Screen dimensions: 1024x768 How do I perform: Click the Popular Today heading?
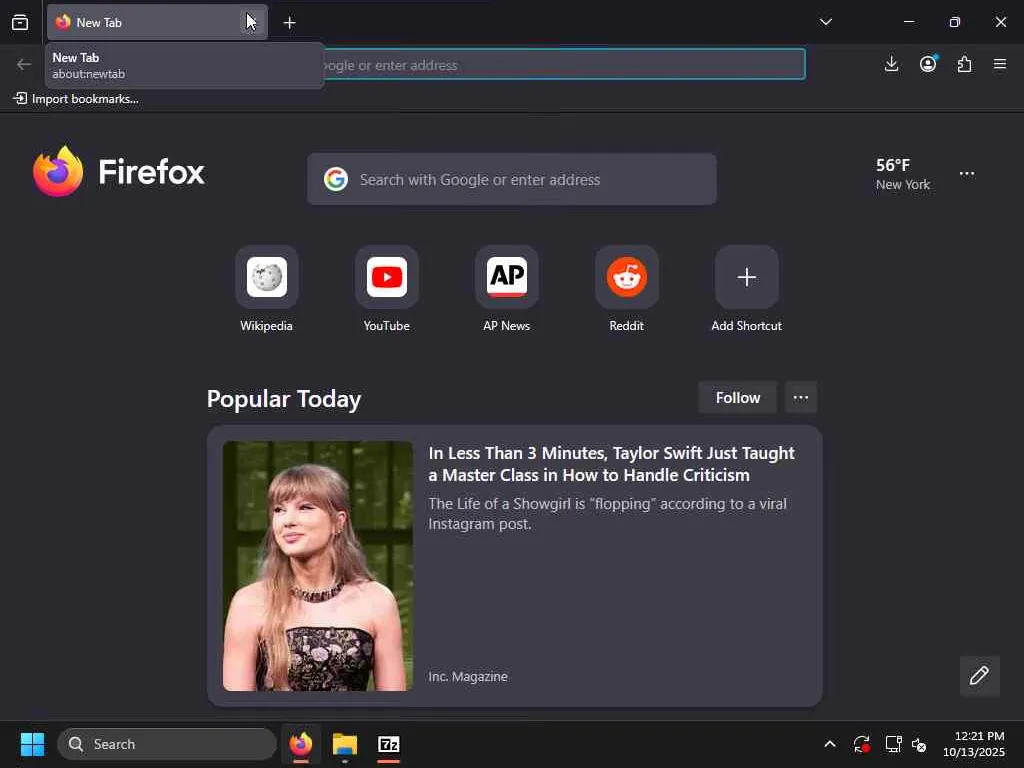pos(283,398)
